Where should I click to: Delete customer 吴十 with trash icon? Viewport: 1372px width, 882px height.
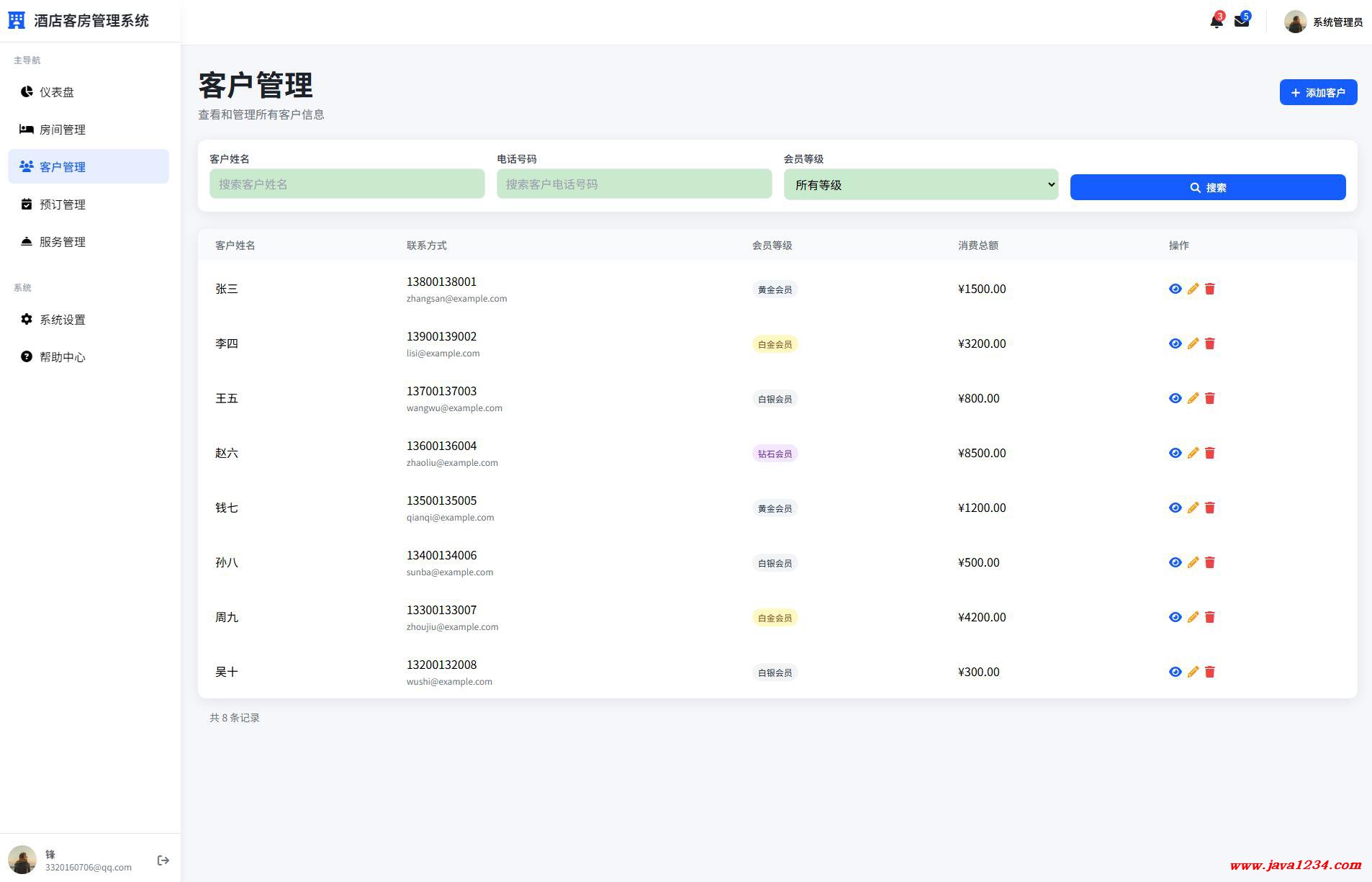tap(1210, 672)
